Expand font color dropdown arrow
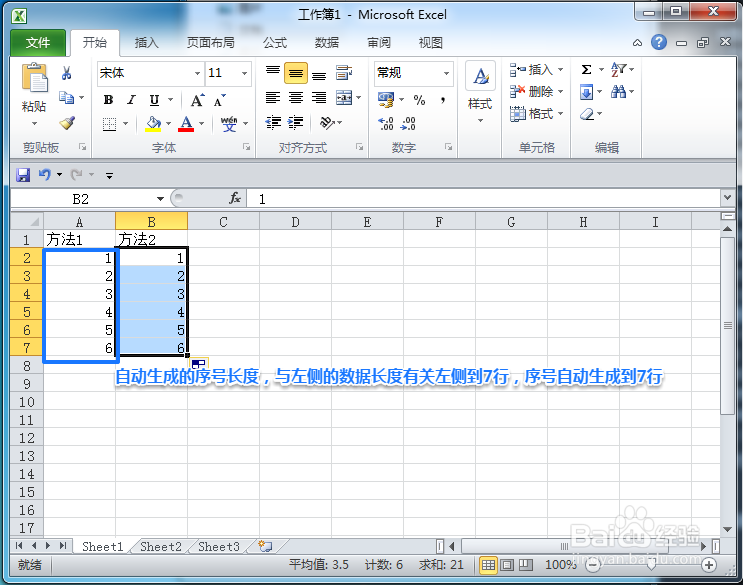Screen dimensions: 743x585 click(x=201, y=124)
